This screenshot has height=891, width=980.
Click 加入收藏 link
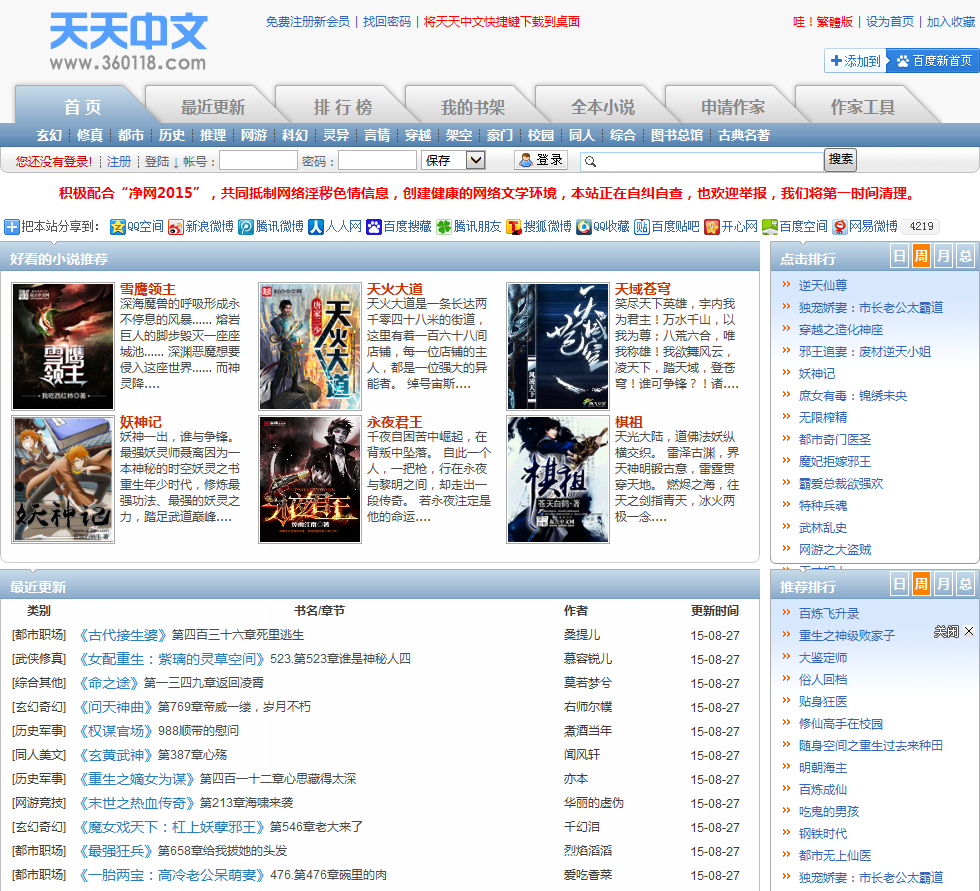click(x=950, y=22)
